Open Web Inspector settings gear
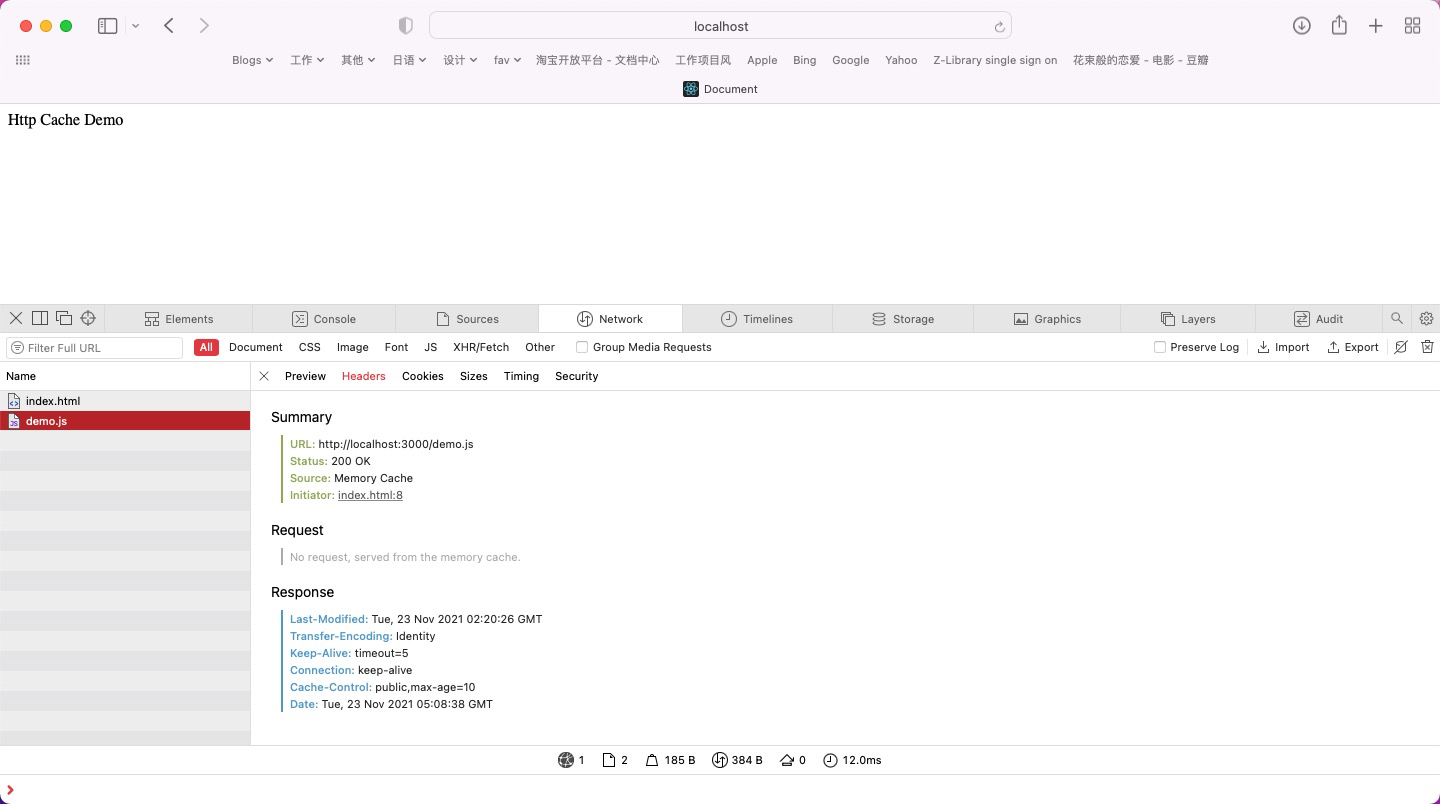Image resolution: width=1440 pixels, height=804 pixels. click(x=1426, y=318)
